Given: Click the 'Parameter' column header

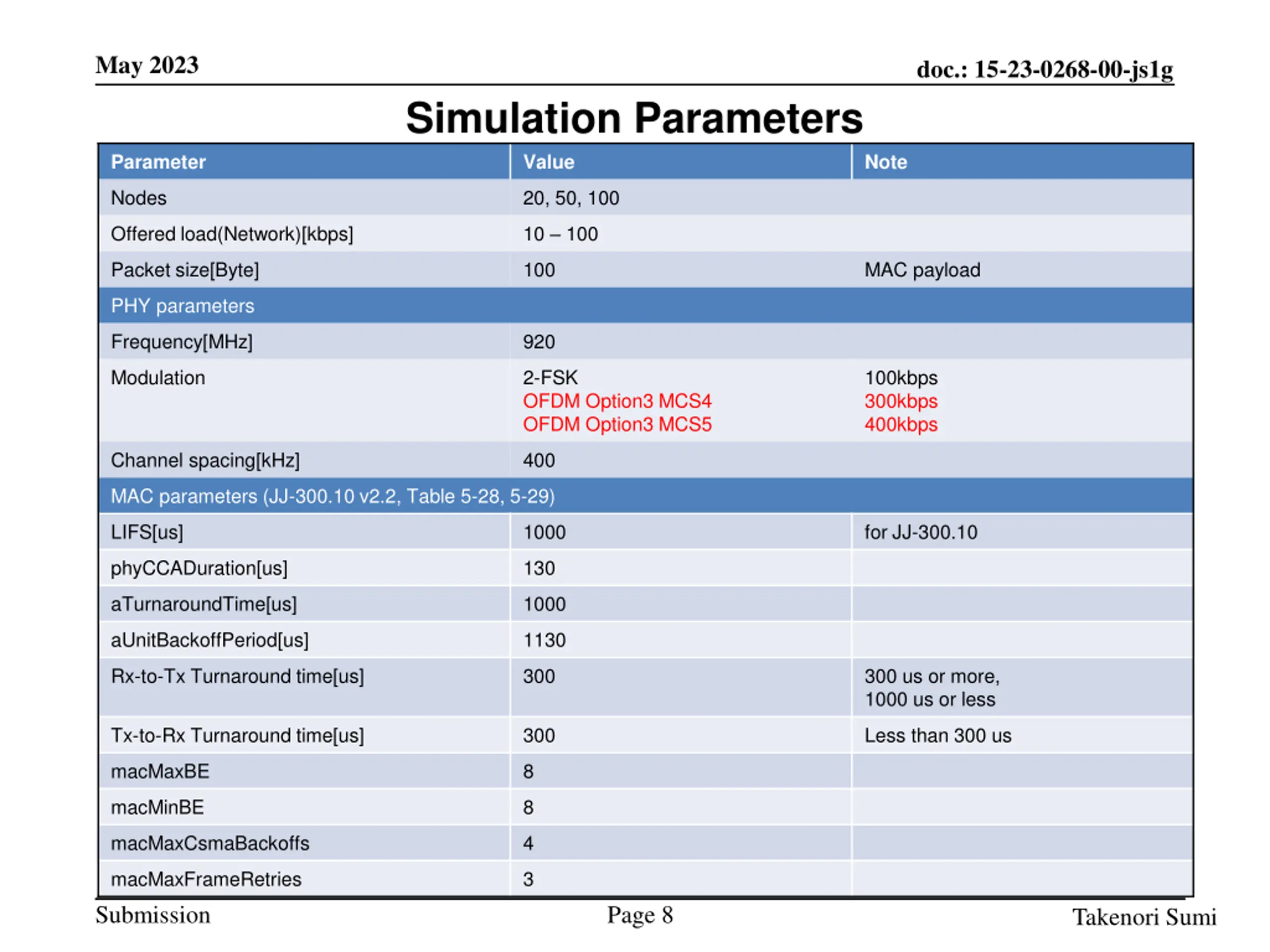Looking at the screenshot, I should (x=304, y=162).
